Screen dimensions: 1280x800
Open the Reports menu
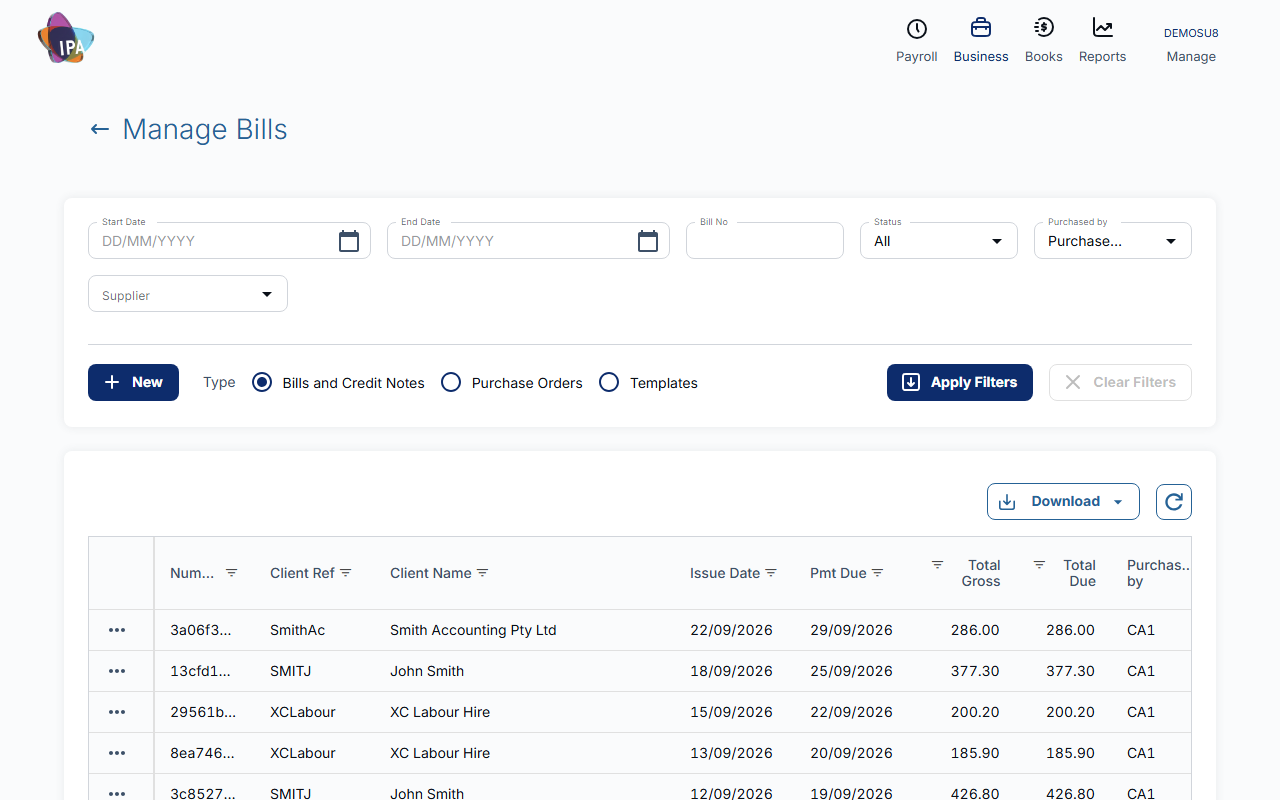pos(1103,41)
